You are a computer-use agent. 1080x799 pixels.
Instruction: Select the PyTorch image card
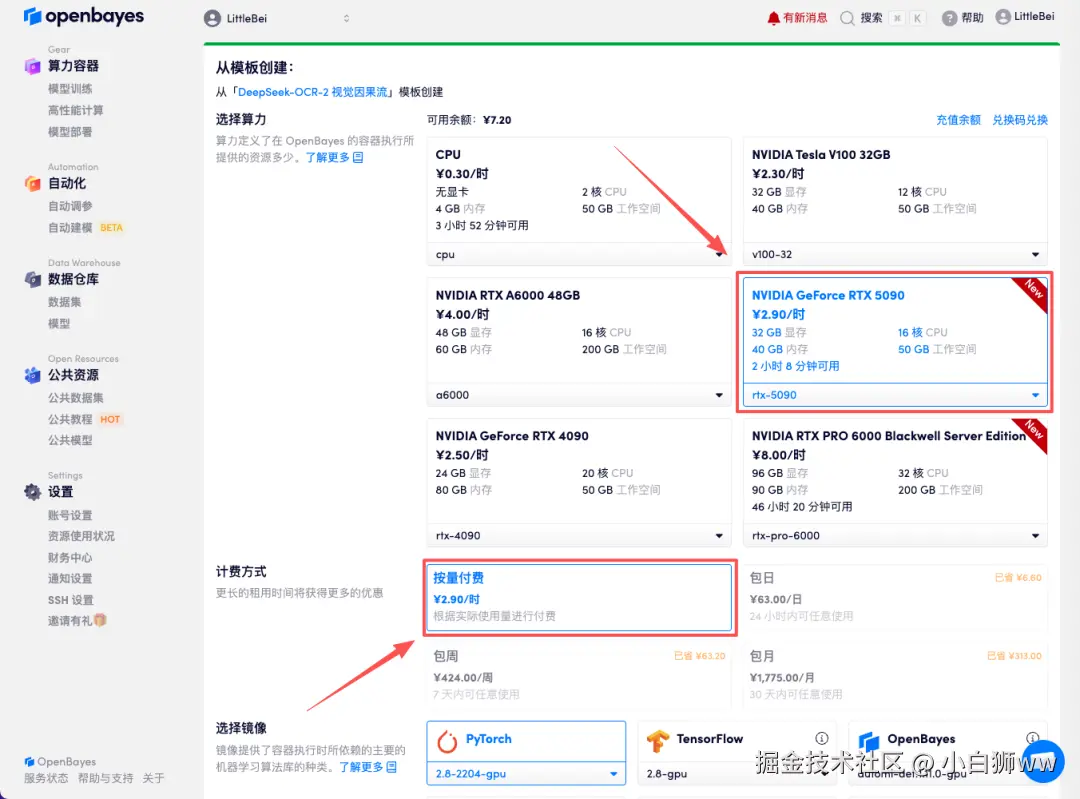526,753
